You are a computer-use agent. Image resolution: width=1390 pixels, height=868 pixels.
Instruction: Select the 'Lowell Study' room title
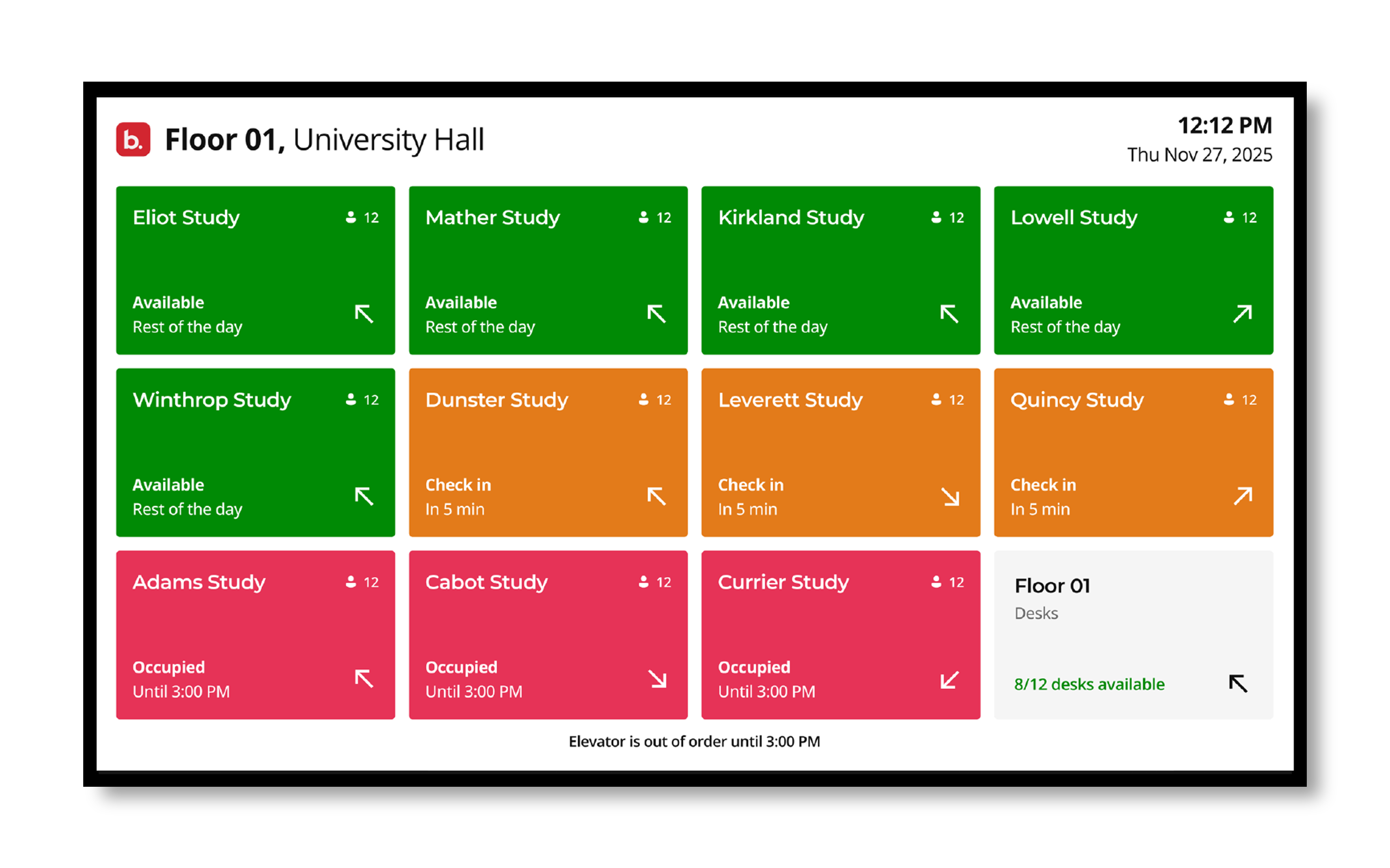(1074, 218)
